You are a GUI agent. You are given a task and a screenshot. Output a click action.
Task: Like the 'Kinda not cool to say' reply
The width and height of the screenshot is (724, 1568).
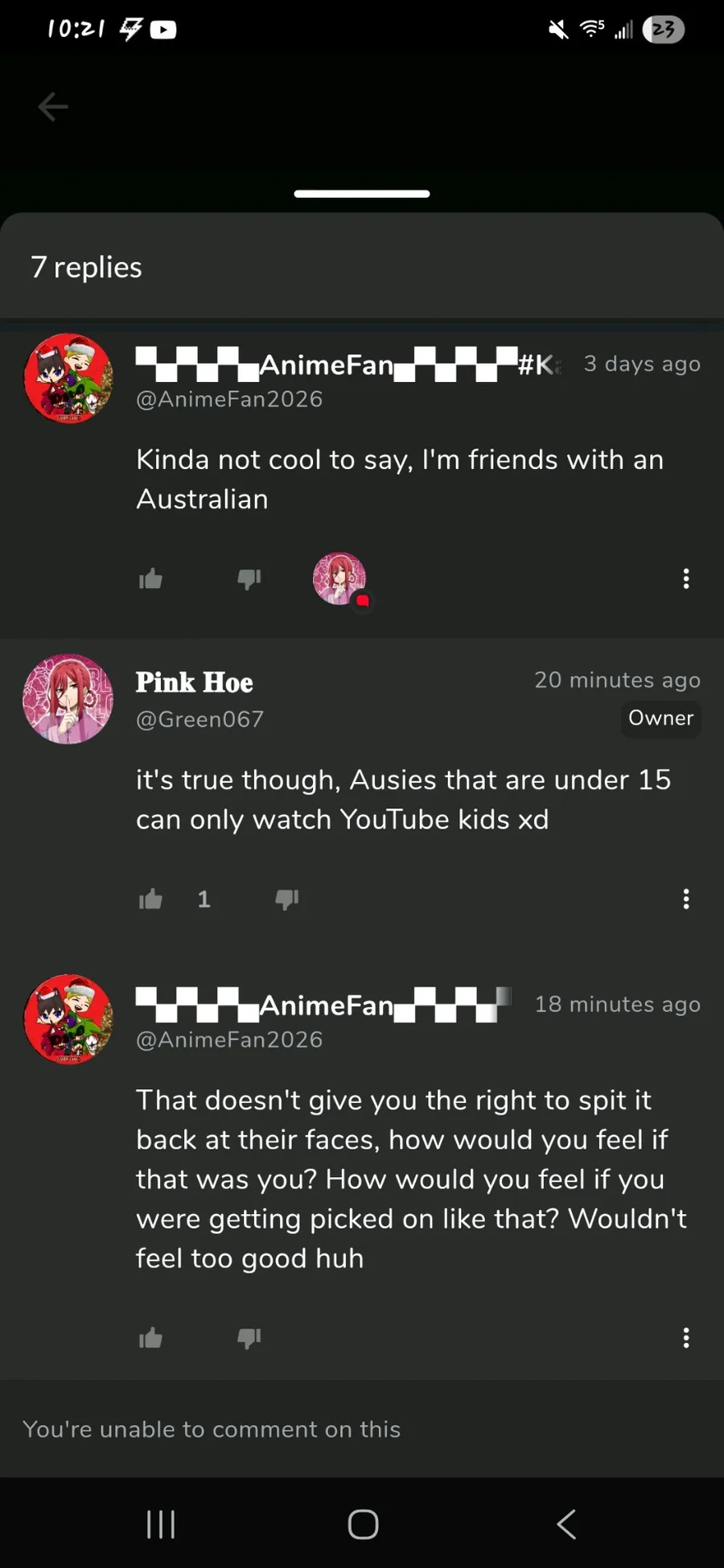point(150,578)
